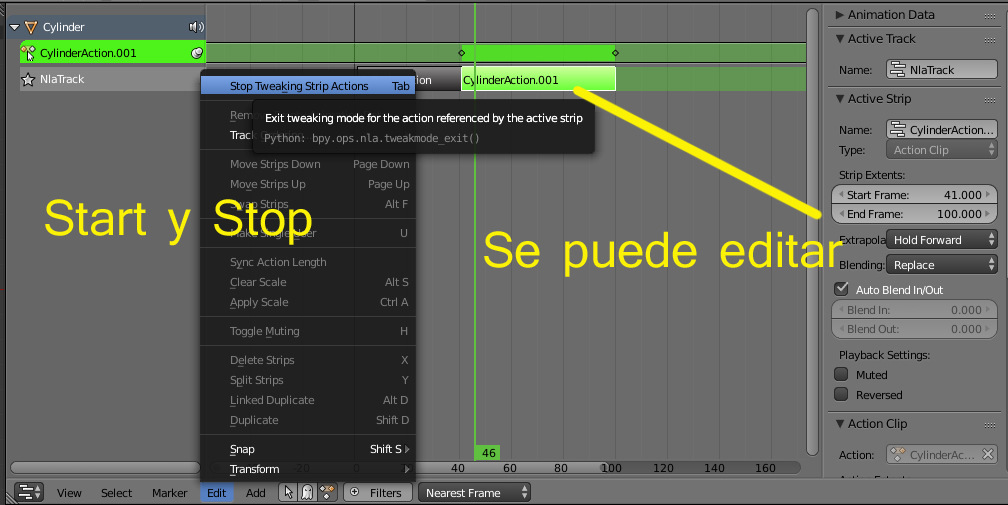The width and height of the screenshot is (1008, 505).
Task: Click the Apply Scale menu entry
Action: tap(308, 302)
